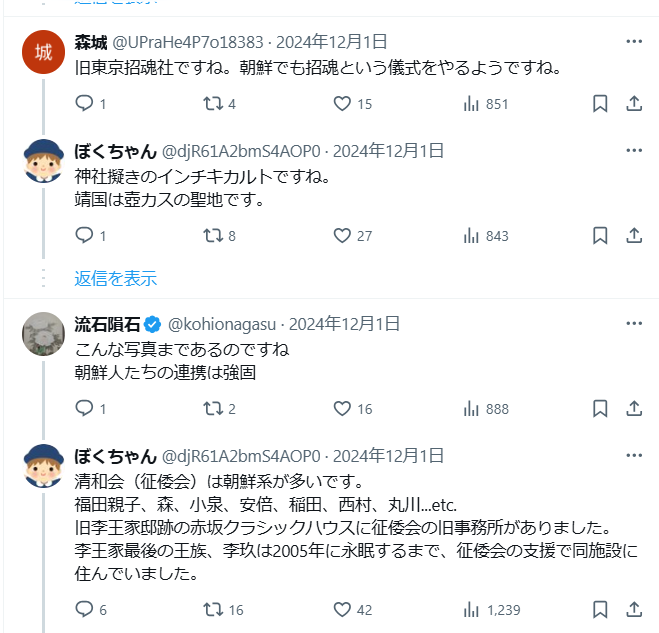This screenshot has width=659, height=633.
Task: Repost the tweet with 8 reposts
Action: click(x=212, y=236)
